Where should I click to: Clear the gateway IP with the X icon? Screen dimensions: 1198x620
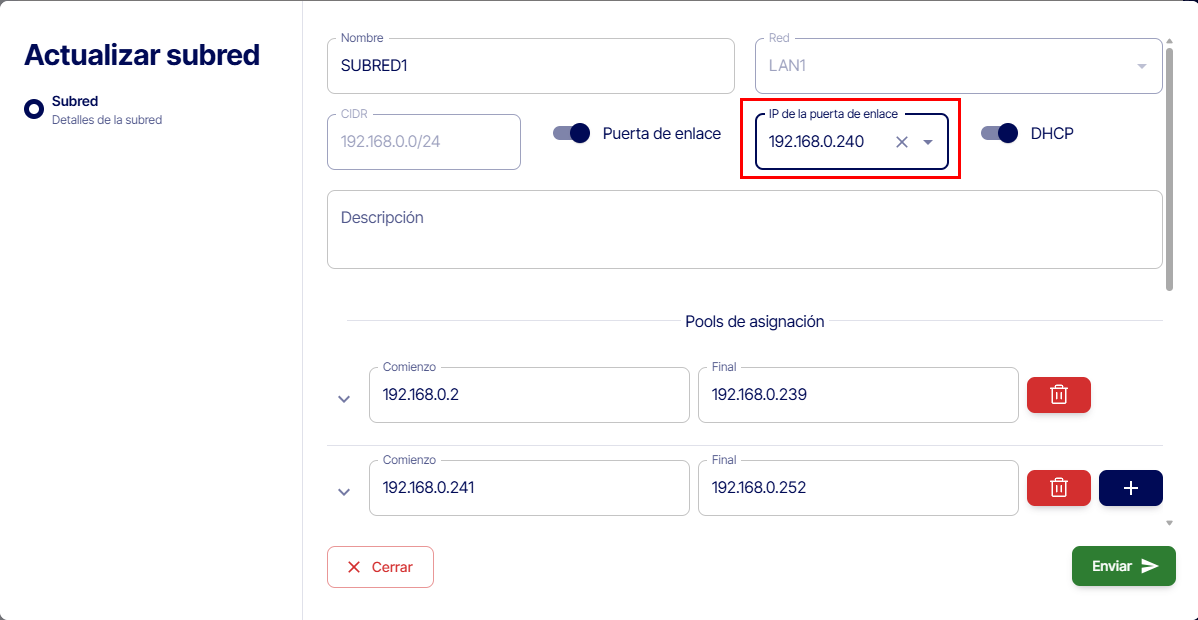tap(901, 142)
